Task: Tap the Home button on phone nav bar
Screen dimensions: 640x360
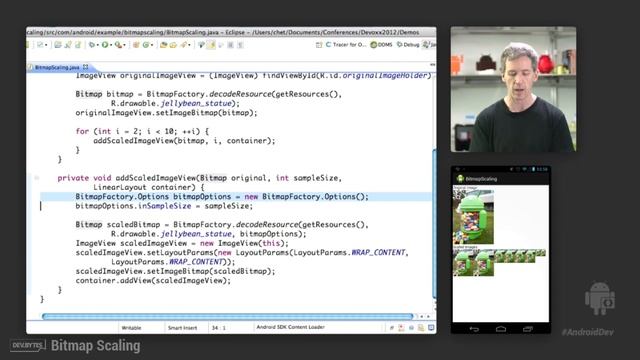Action: point(501,329)
